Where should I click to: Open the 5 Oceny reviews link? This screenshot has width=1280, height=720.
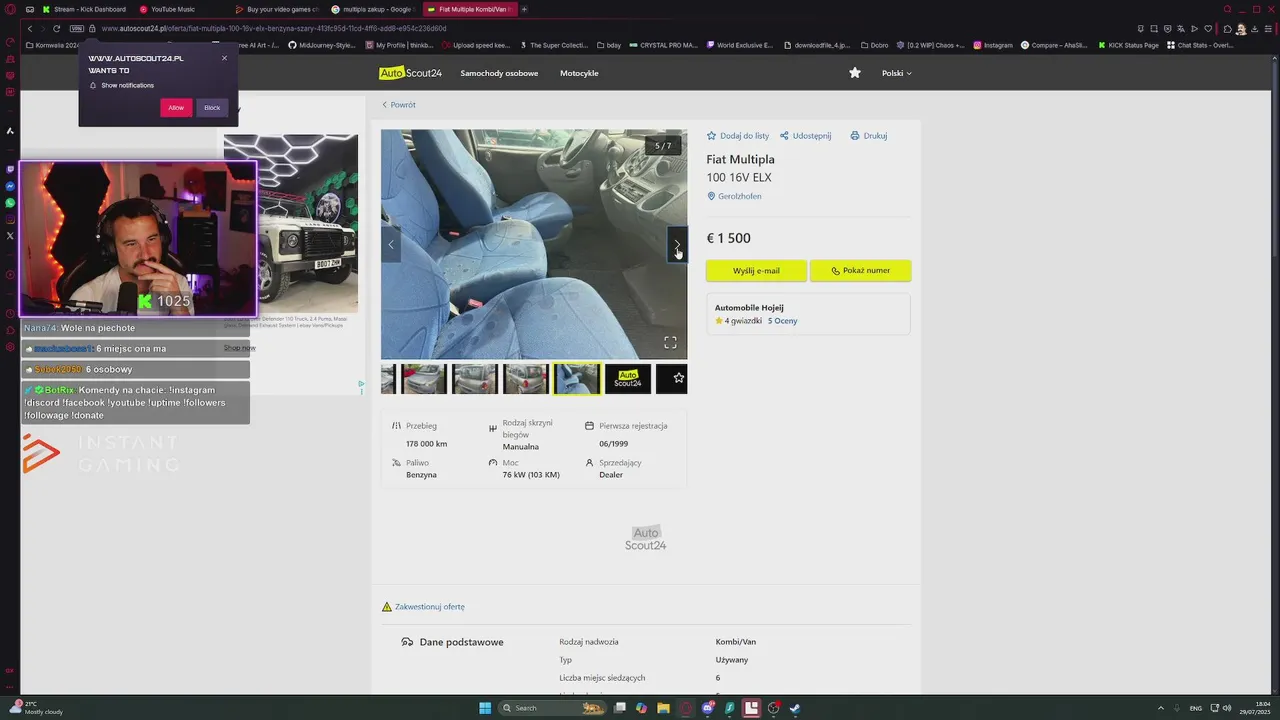782,321
